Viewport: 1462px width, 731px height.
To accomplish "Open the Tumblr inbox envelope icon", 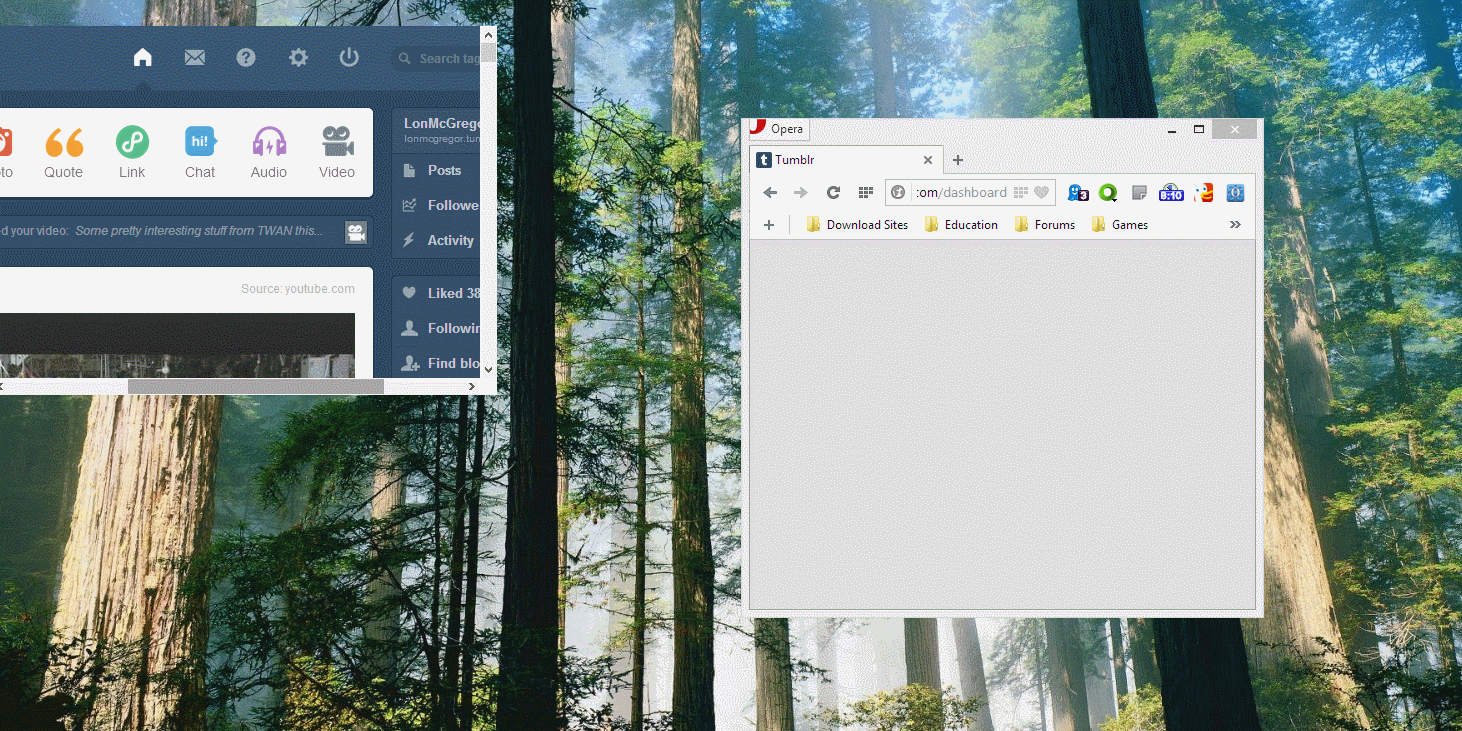I will [x=195, y=58].
